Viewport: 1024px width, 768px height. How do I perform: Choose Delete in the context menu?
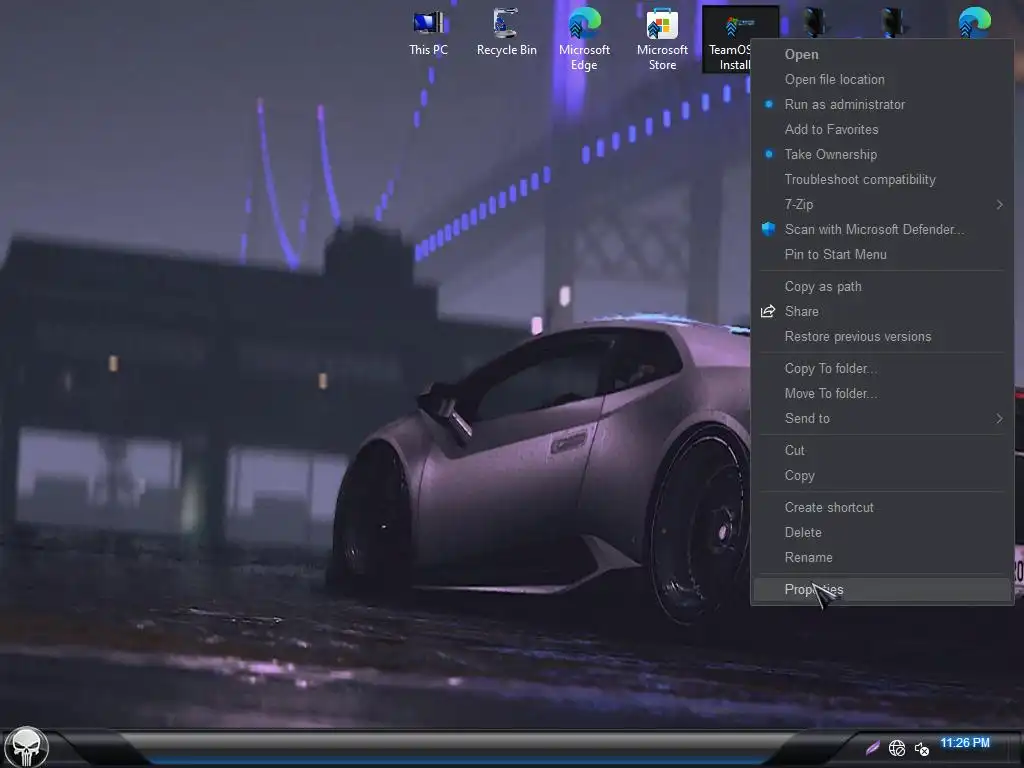[x=882, y=532]
